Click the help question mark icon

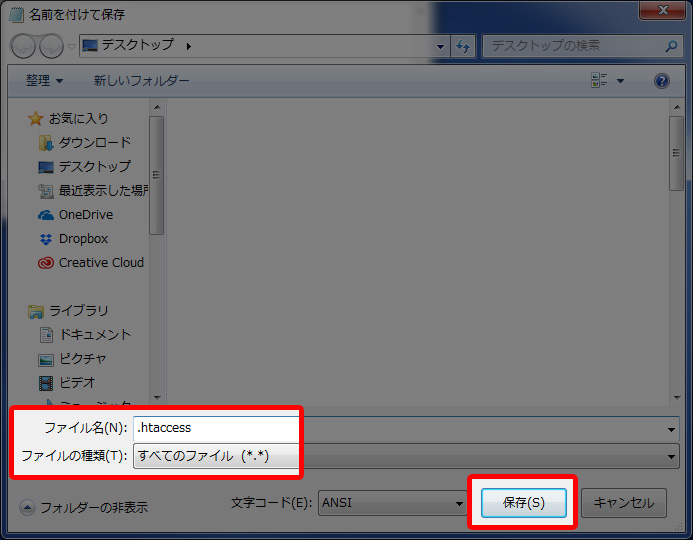tap(661, 81)
